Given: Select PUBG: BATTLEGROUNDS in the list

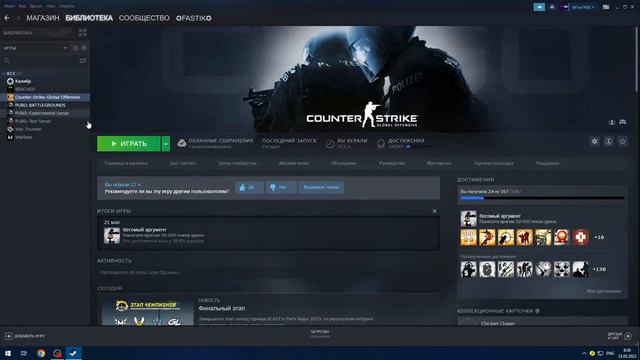Looking at the screenshot, I should [40, 105].
